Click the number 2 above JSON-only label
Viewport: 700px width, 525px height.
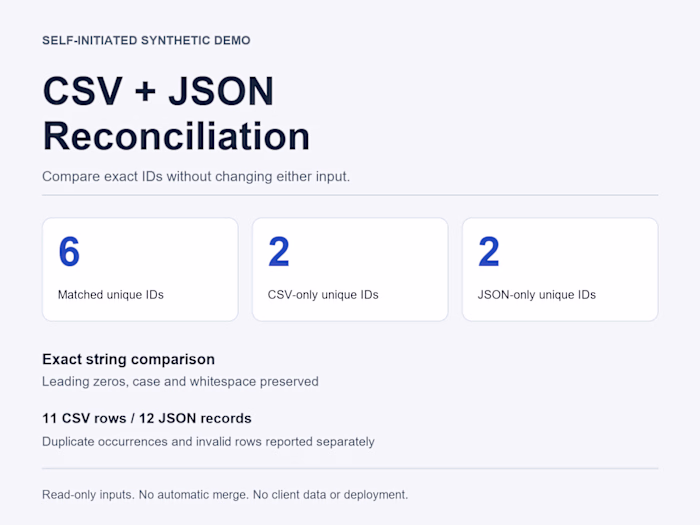click(x=488, y=252)
